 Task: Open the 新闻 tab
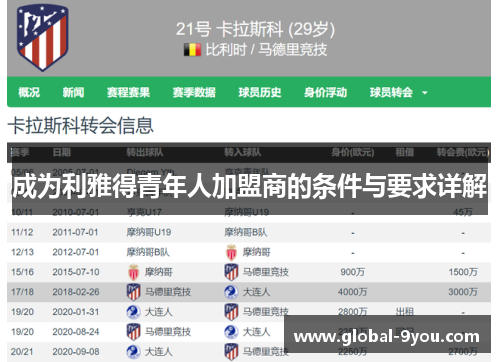click(x=73, y=92)
